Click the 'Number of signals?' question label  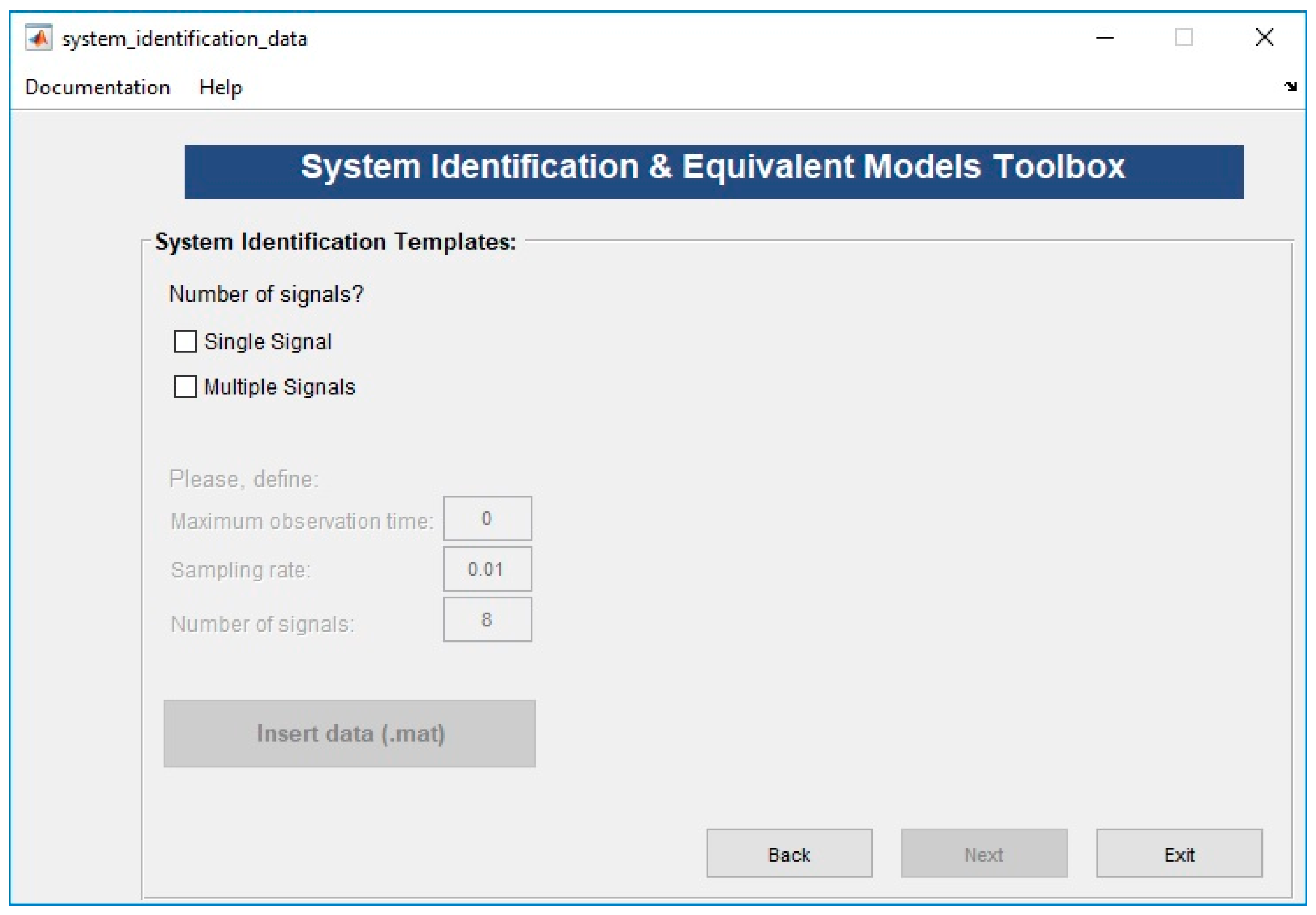tap(266, 294)
